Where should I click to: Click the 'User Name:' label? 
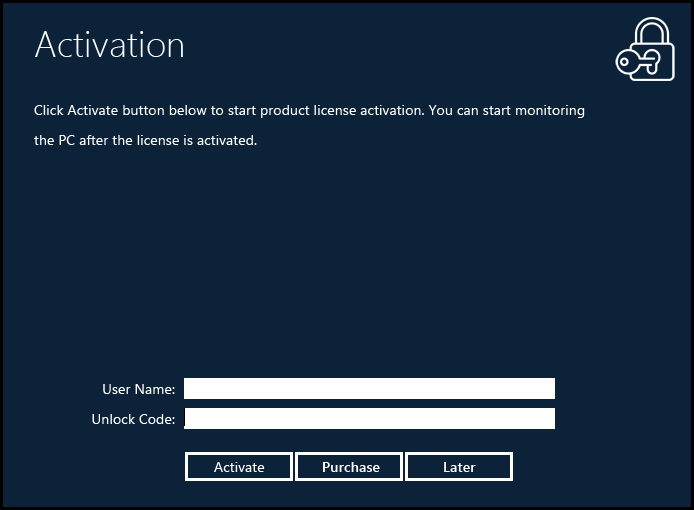coord(139,389)
